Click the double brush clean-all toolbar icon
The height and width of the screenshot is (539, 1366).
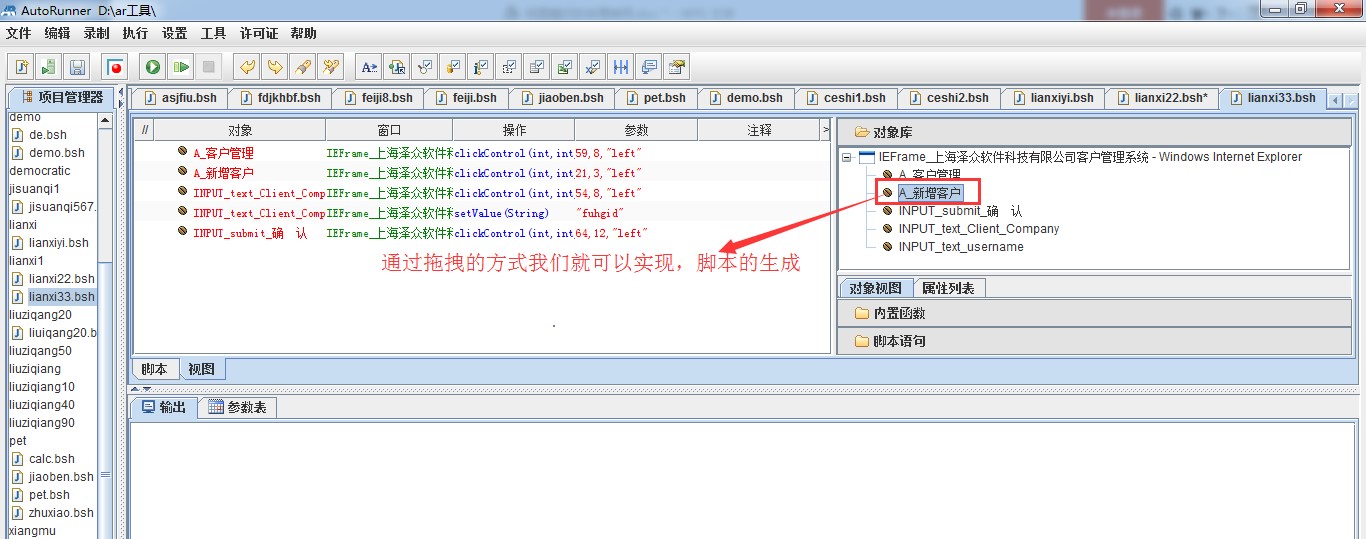click(331, 67)
